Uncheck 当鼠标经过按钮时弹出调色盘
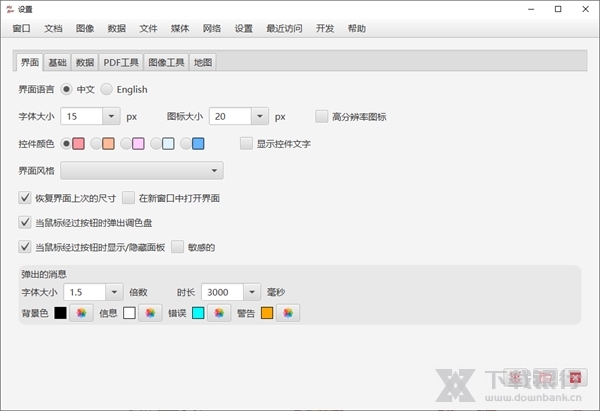 click(x=25, y=222)
